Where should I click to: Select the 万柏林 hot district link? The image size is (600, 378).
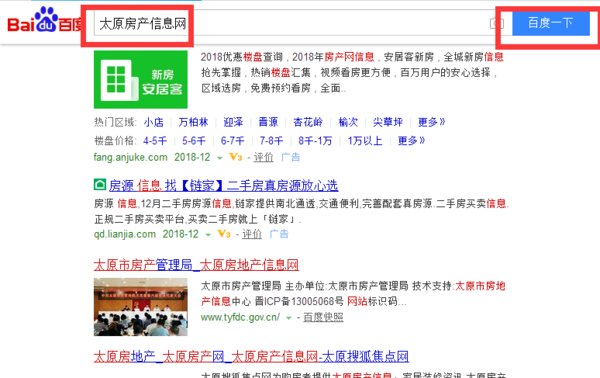point(193,122)
